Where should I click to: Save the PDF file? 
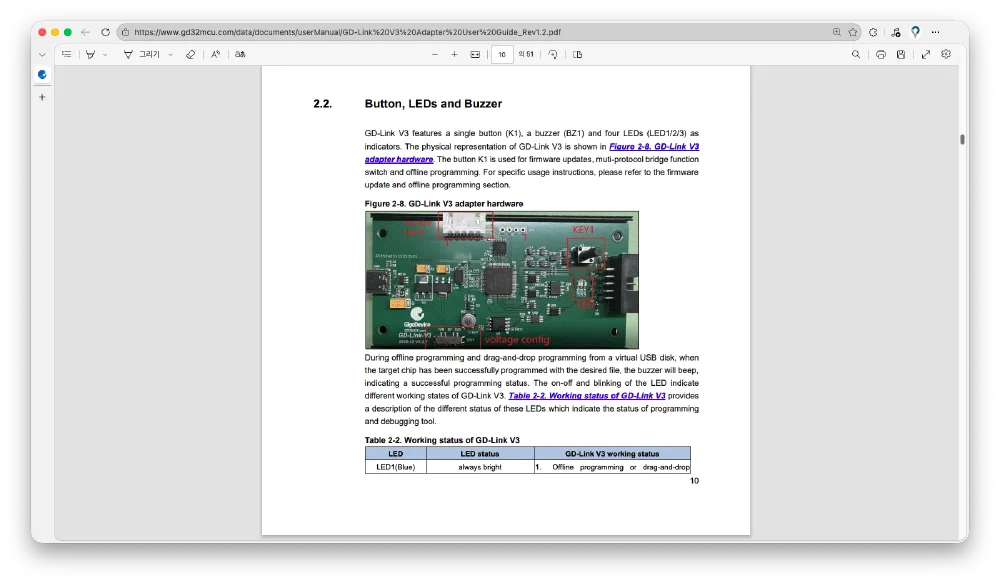(901, 54)
